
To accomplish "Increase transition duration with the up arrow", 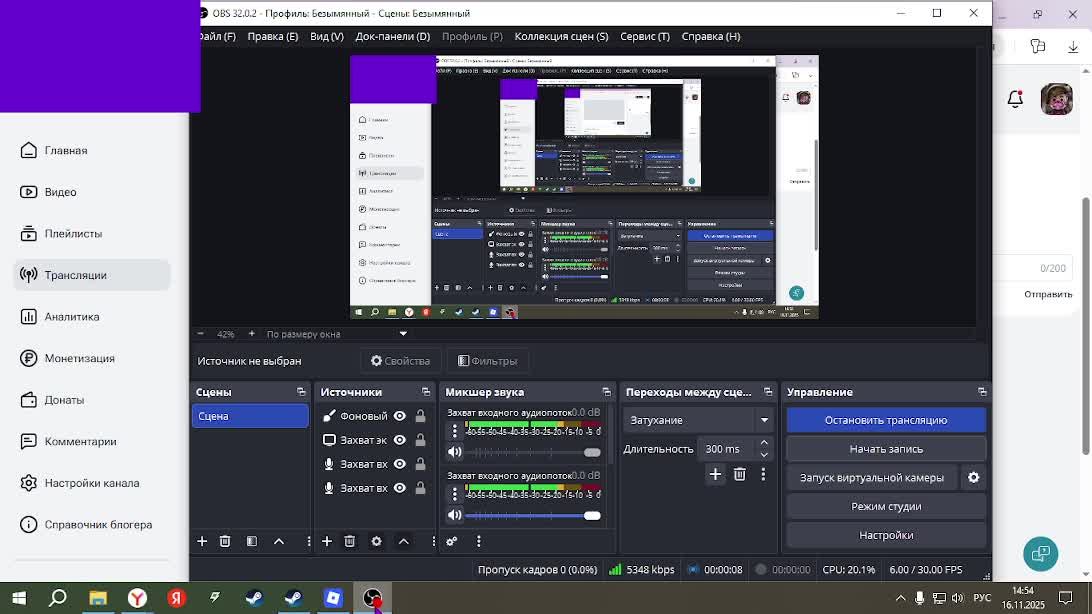I will point(764,443).
